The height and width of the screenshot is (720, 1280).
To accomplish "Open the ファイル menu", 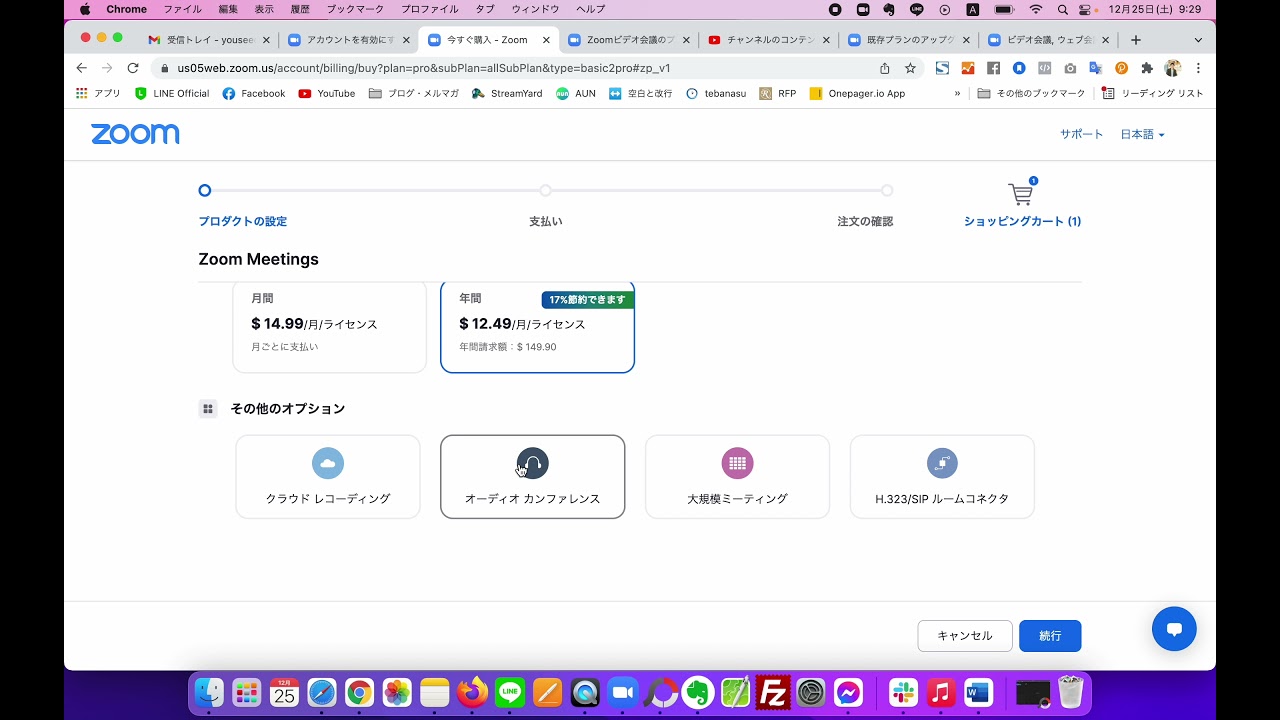I will click(182, 9).
